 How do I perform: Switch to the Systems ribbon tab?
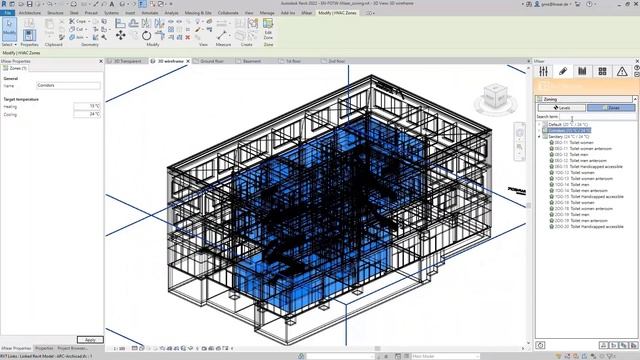tap(111, 13)
